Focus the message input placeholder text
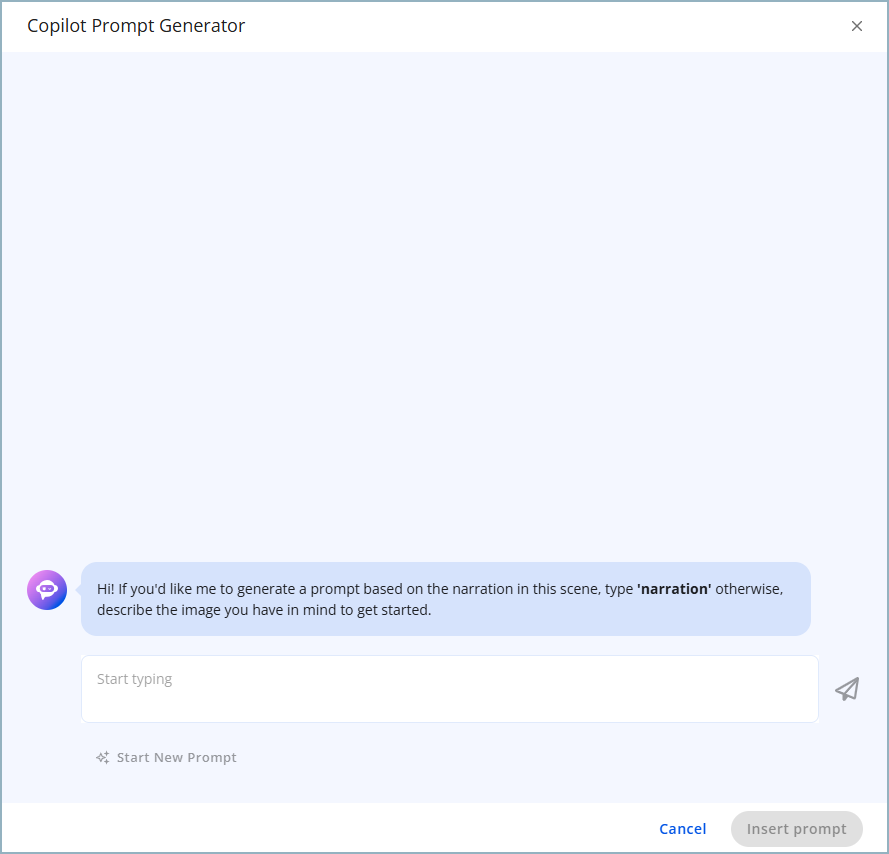The height and width of the screenshot is (854, 889). coord(134,679)
